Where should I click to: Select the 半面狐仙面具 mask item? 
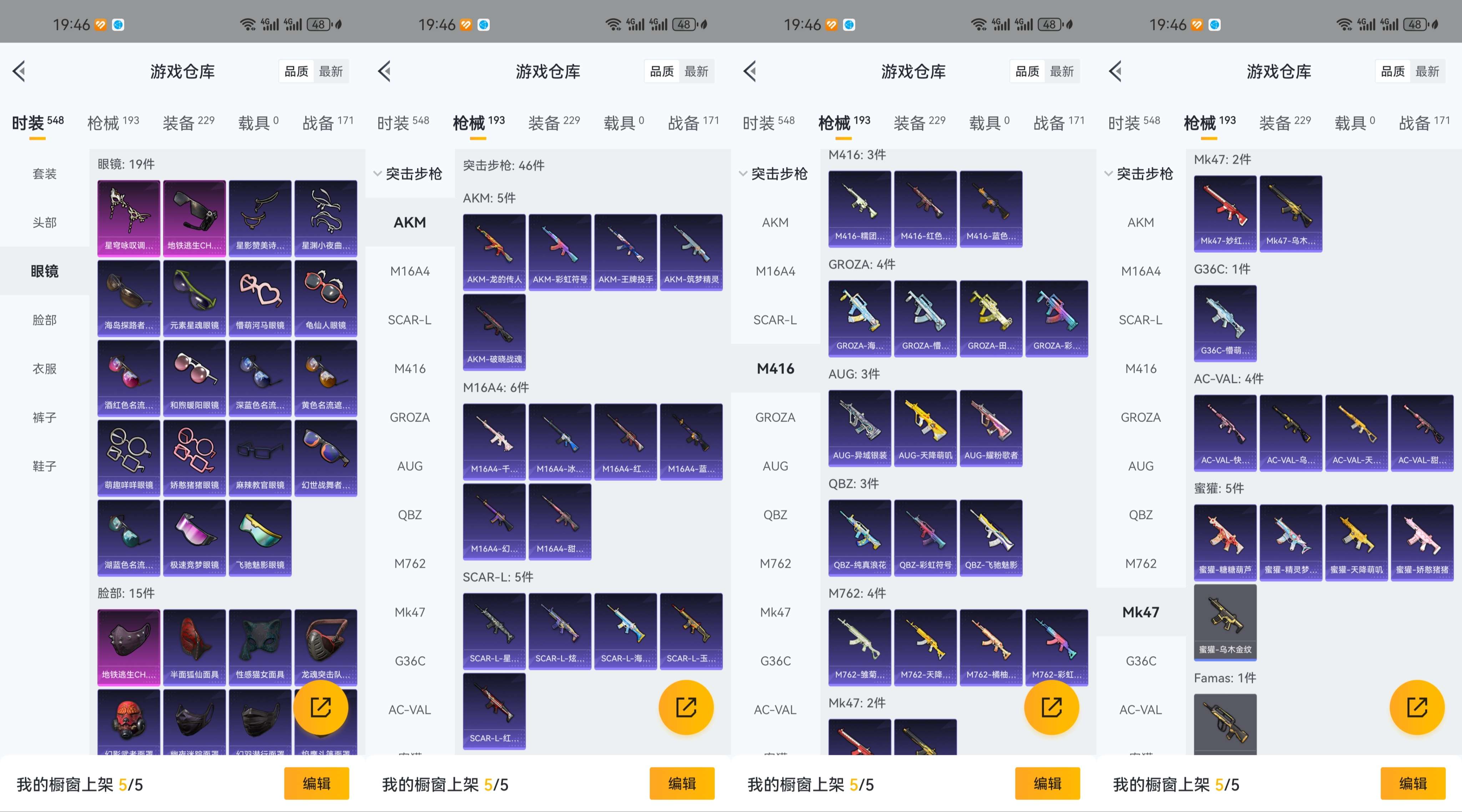pos(194,647)
